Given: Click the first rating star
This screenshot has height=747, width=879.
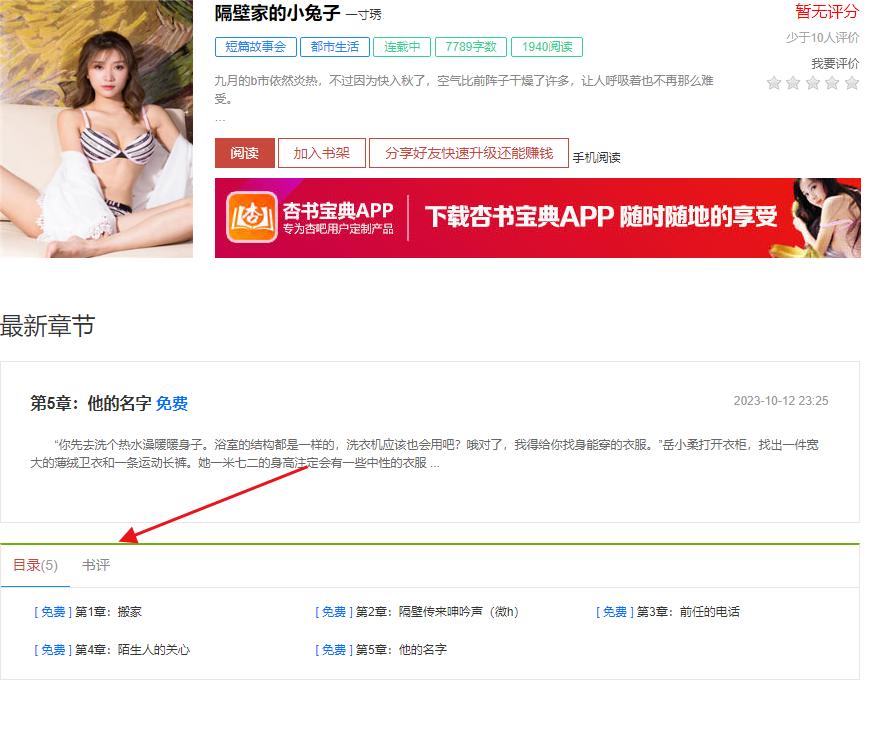Looking at the screenshot, I should (774, 83).
